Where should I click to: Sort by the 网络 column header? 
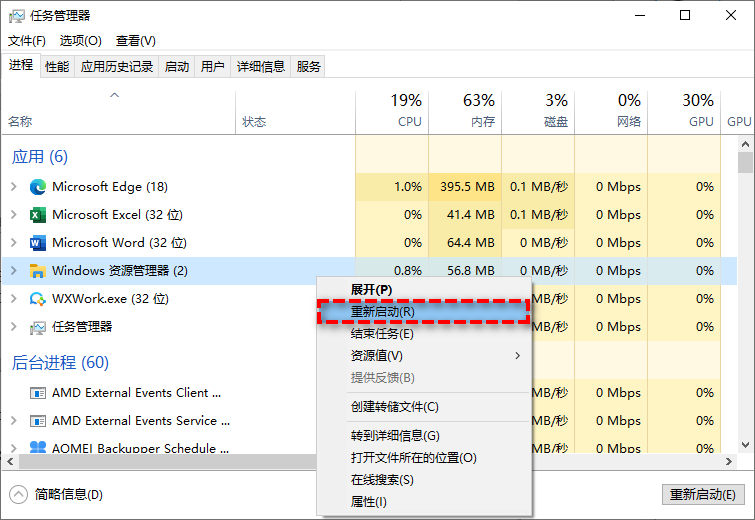[x=611, y=112]
